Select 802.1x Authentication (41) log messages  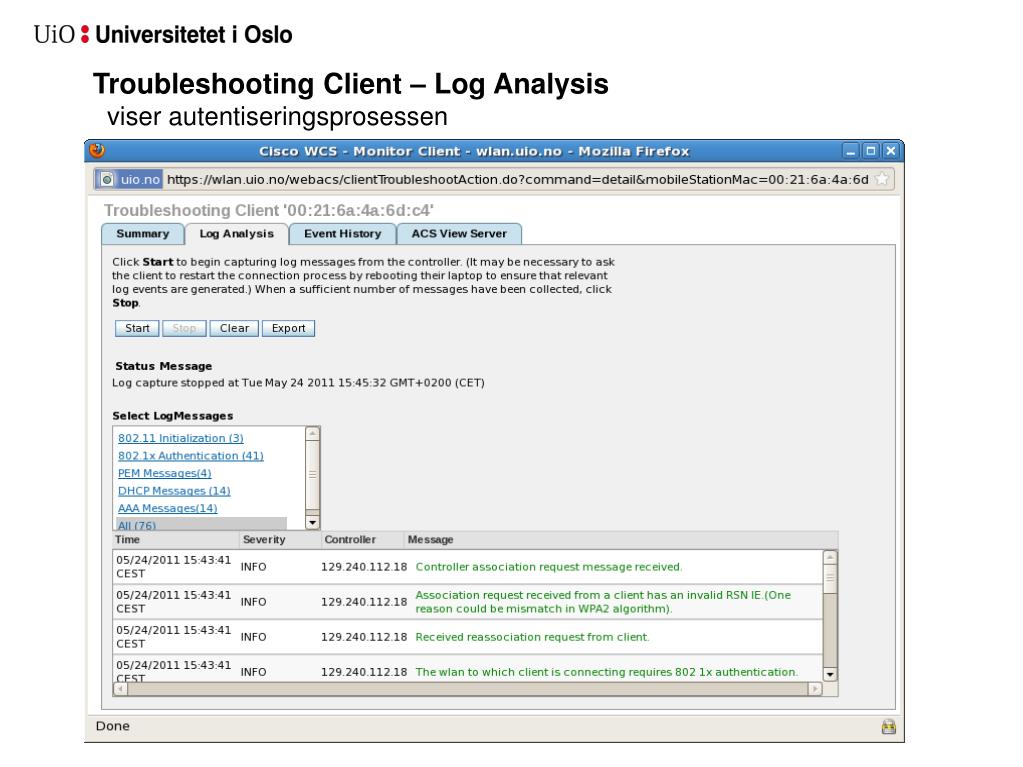(x=191, y=456)
